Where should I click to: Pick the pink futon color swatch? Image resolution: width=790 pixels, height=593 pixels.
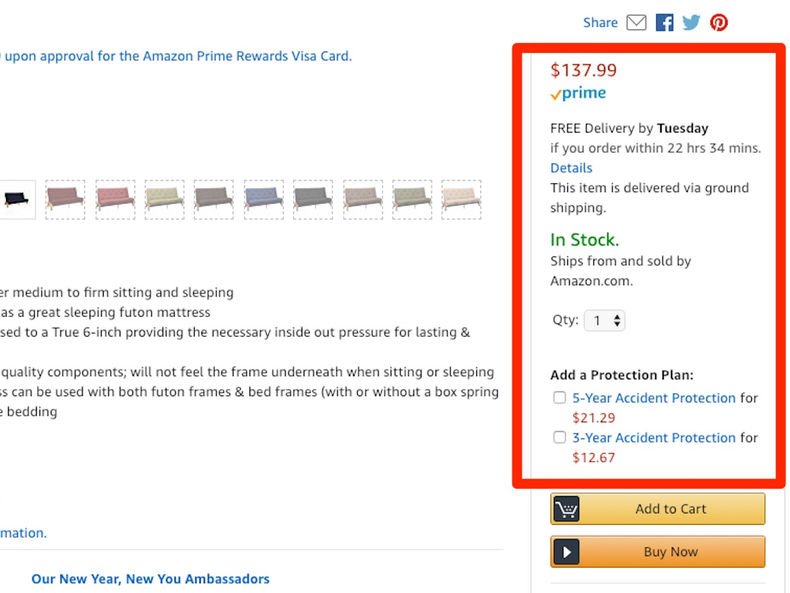point(115,199)
